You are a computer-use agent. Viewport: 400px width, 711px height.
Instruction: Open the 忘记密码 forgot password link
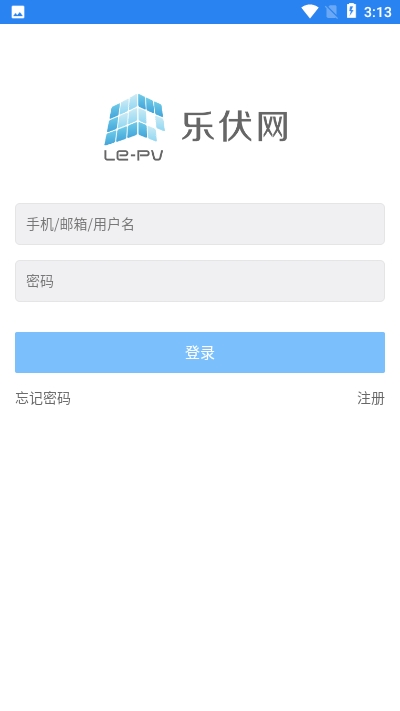43,398
